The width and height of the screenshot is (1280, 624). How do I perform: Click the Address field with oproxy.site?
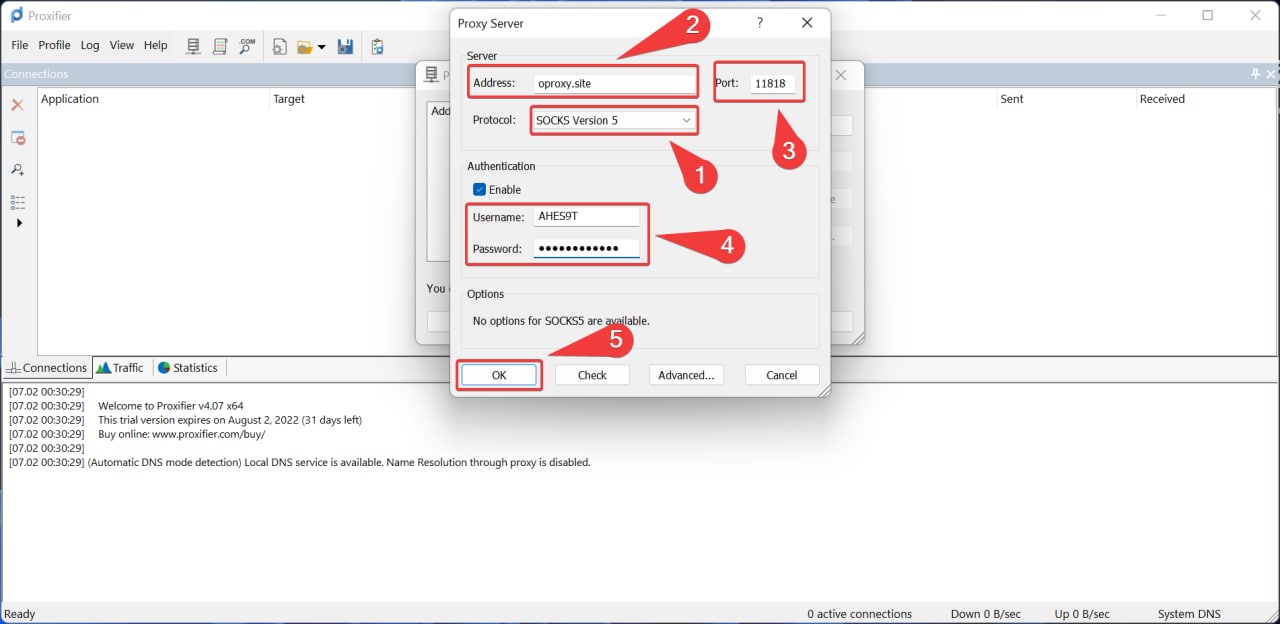tap(614, 83)
